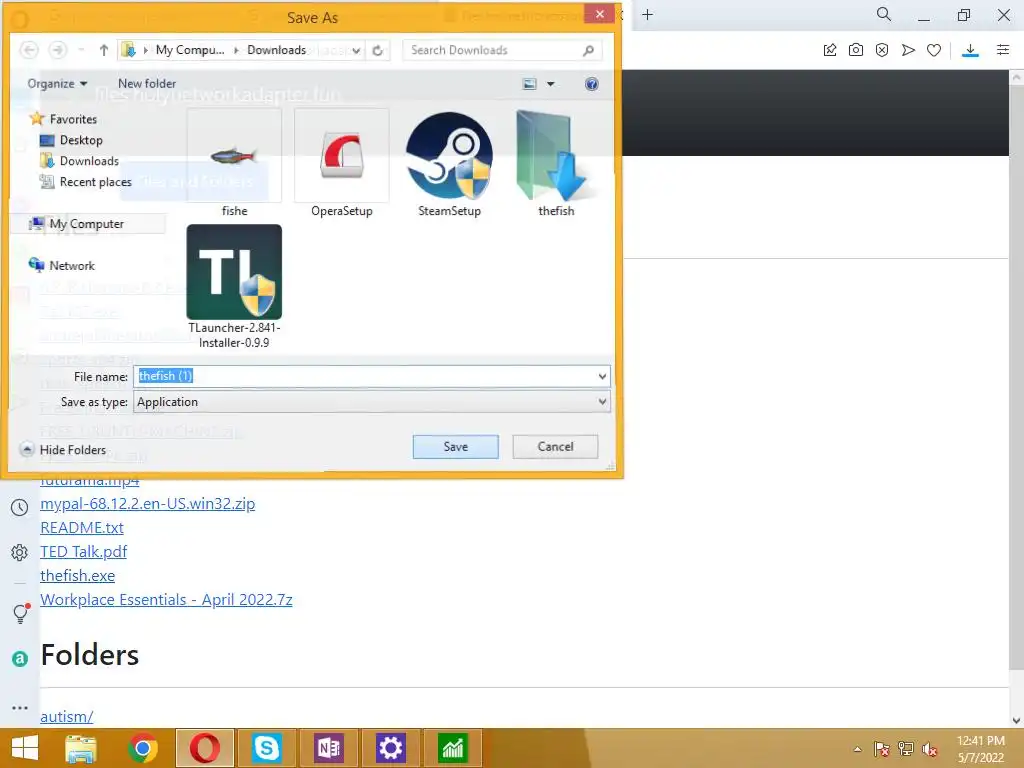This screenshot has width=1024, height=768.
Task: Change view with the view icon button
Action: coord(530,84)
